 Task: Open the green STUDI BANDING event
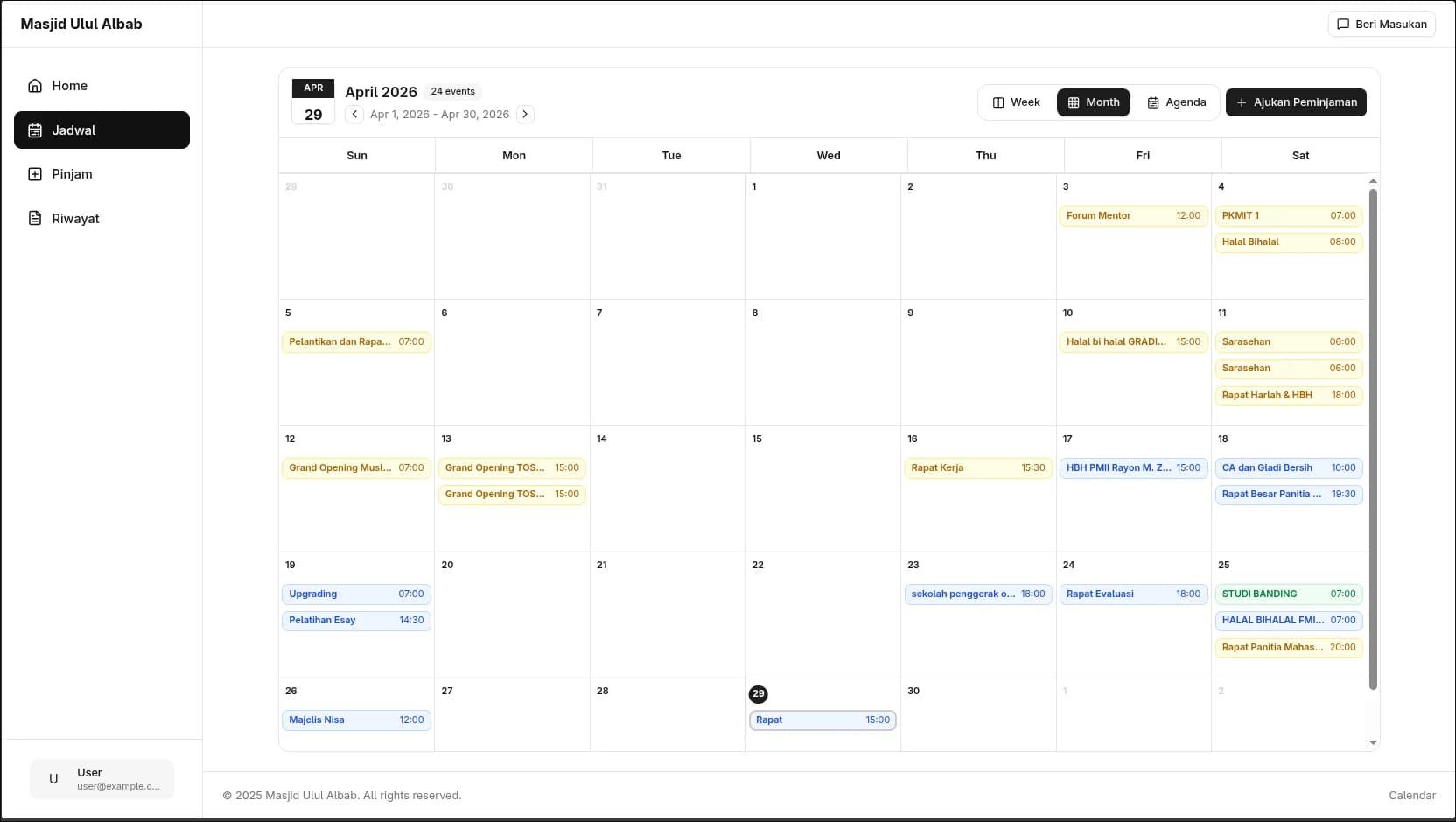click(1289, 594)
